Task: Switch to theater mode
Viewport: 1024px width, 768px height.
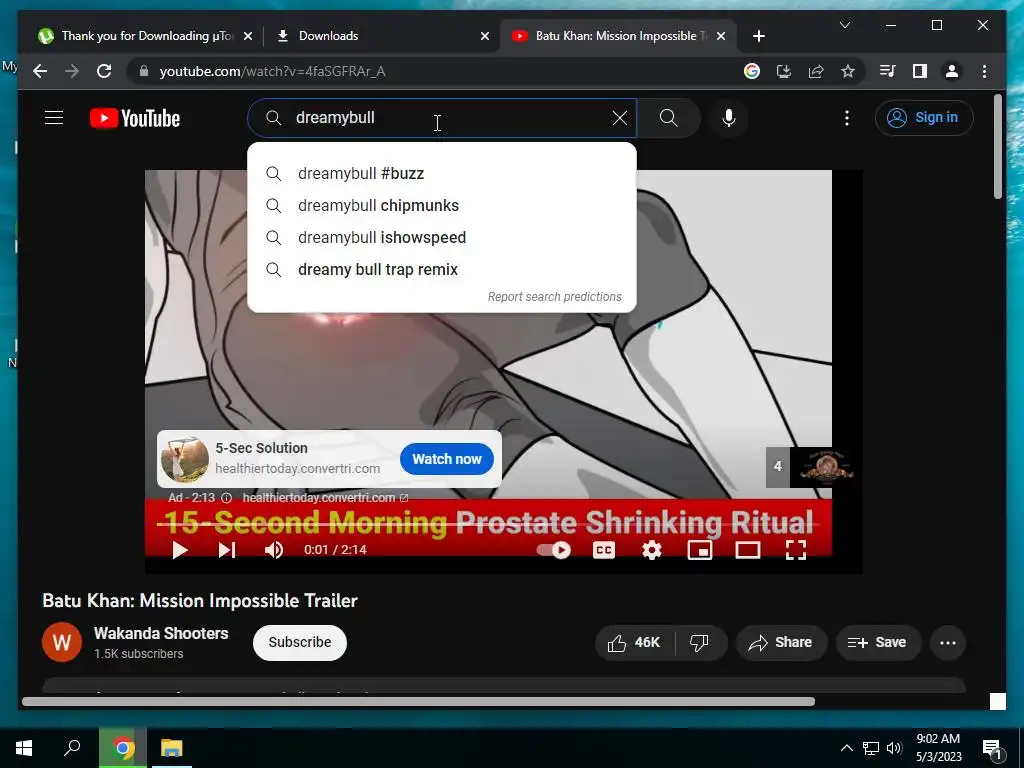Action: pyautogui.click(x=748, y=550)
